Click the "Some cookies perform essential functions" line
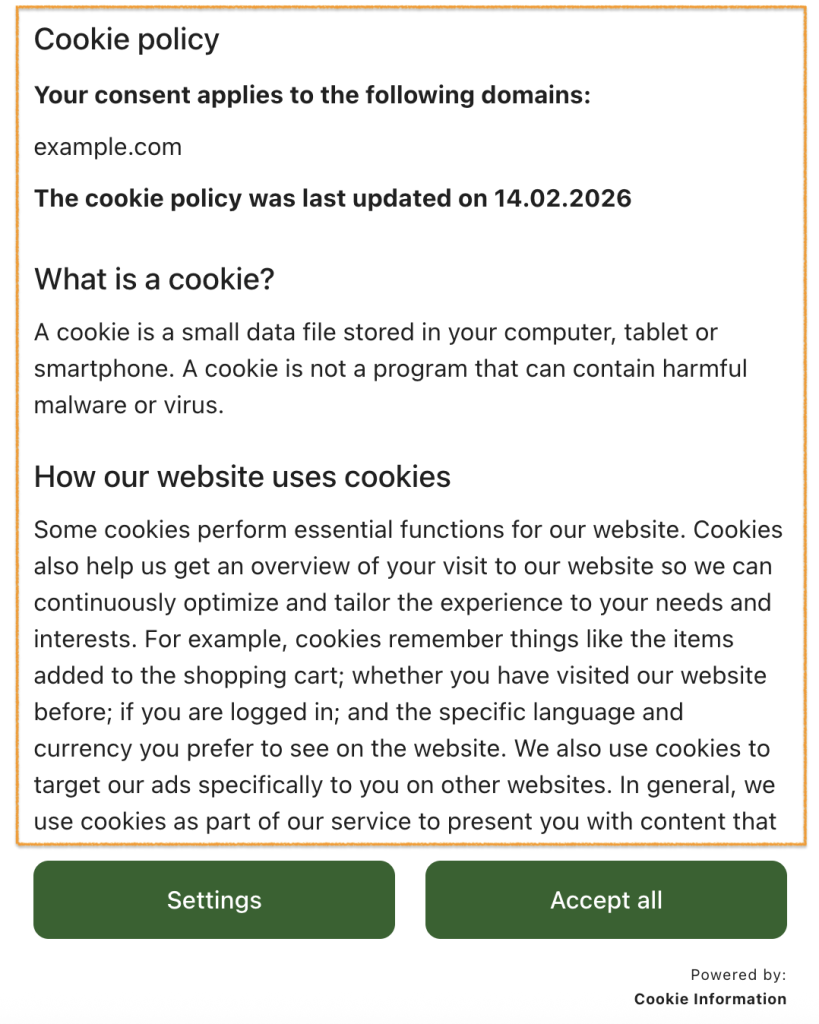Image resolution: width=819 pixels, height=1024 pixels. (x=408, y=530)
